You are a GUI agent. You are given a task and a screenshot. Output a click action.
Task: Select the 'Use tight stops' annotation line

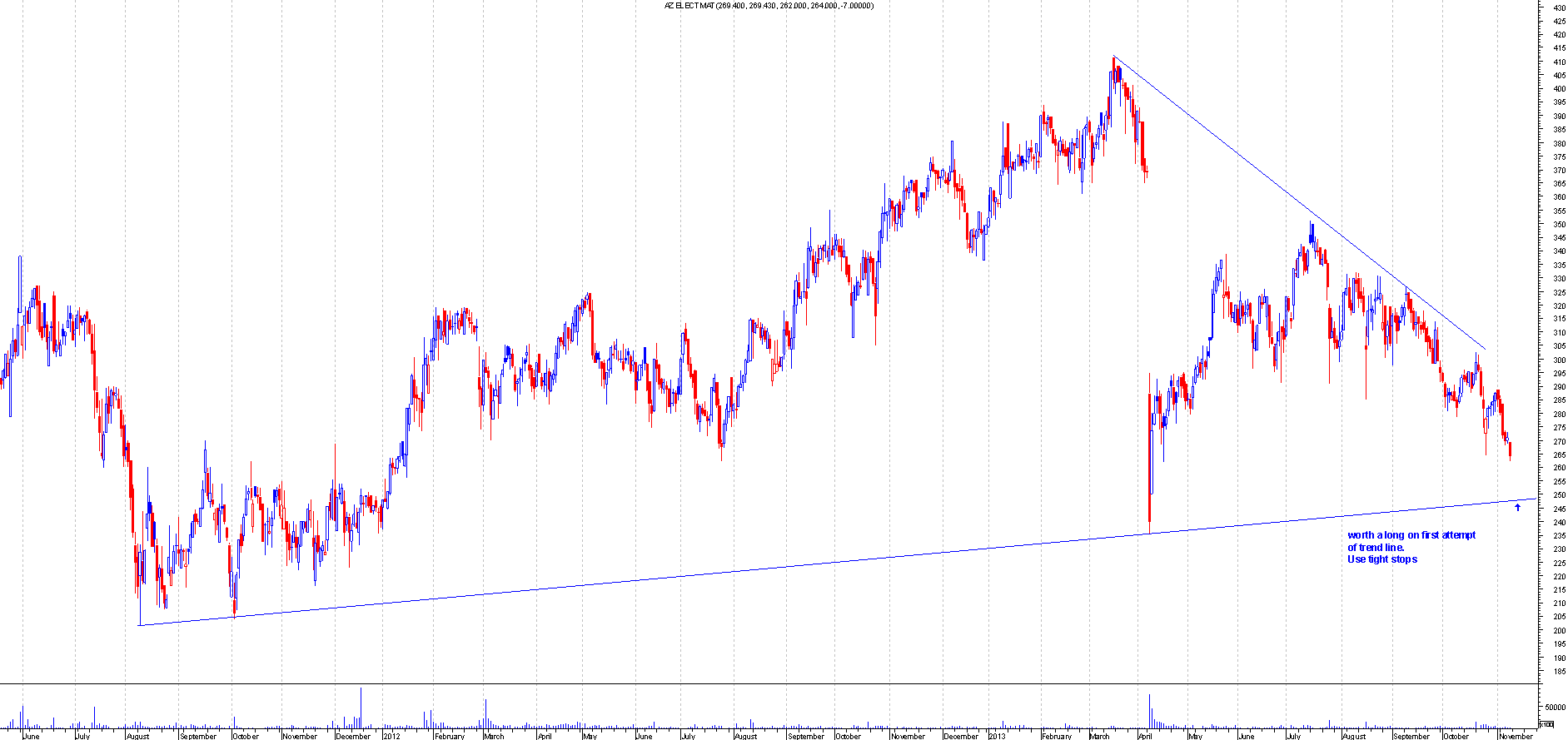[x=1381, y=559]
